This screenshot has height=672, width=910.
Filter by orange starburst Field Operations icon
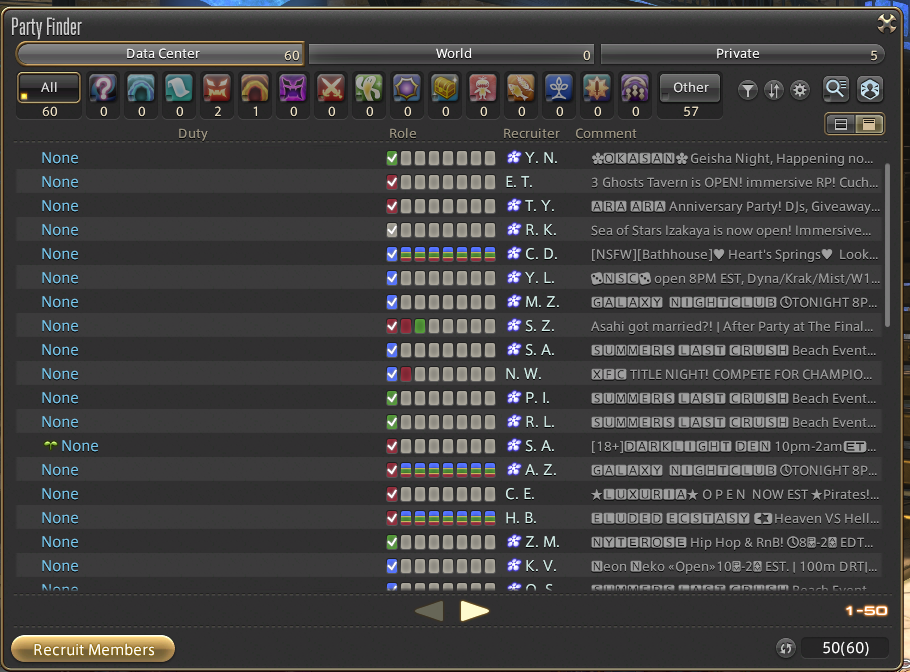coord(597,89)
